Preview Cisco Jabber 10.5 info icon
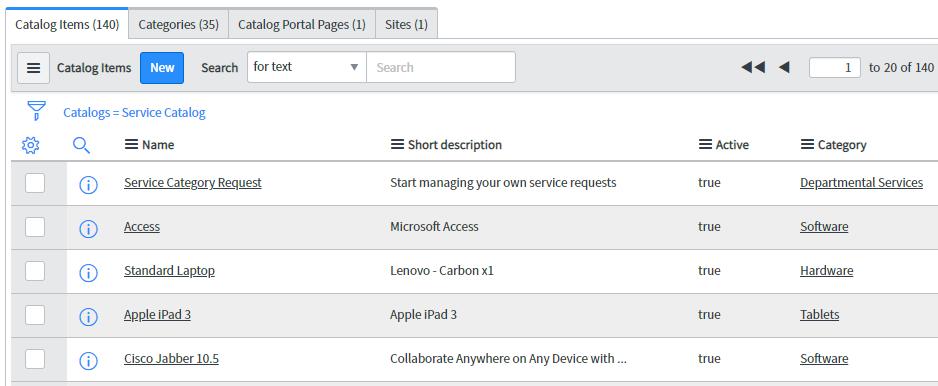The width and height of the screenshot is (938, 386). pyautogui.click(x=89, y=361)
